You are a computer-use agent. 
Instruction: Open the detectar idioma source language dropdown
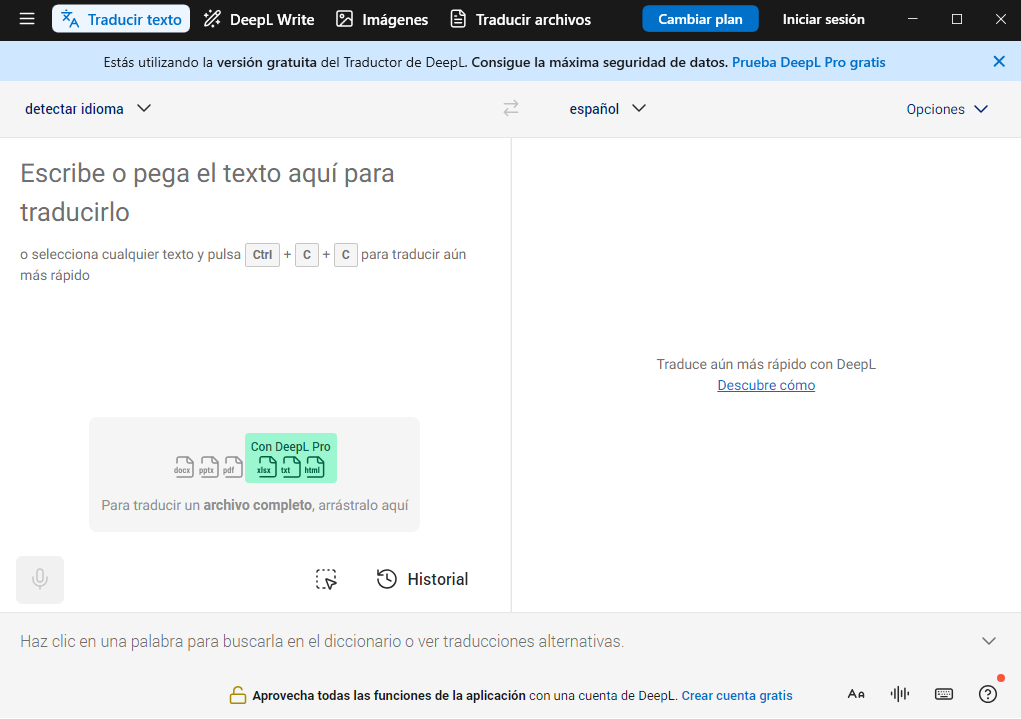tap(88, 109)
